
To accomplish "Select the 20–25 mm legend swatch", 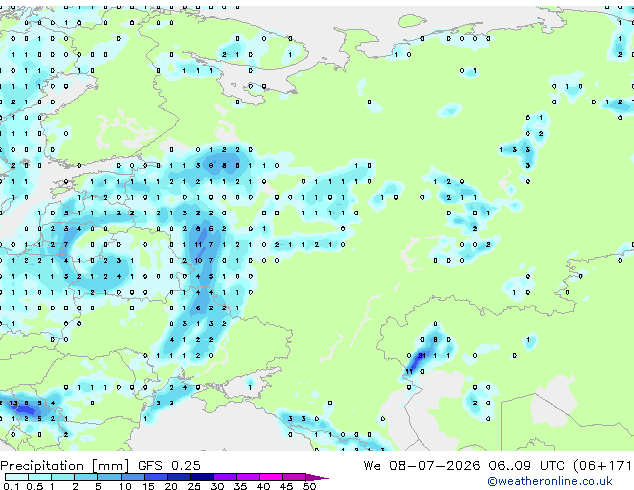I will [x=178, y=477].
